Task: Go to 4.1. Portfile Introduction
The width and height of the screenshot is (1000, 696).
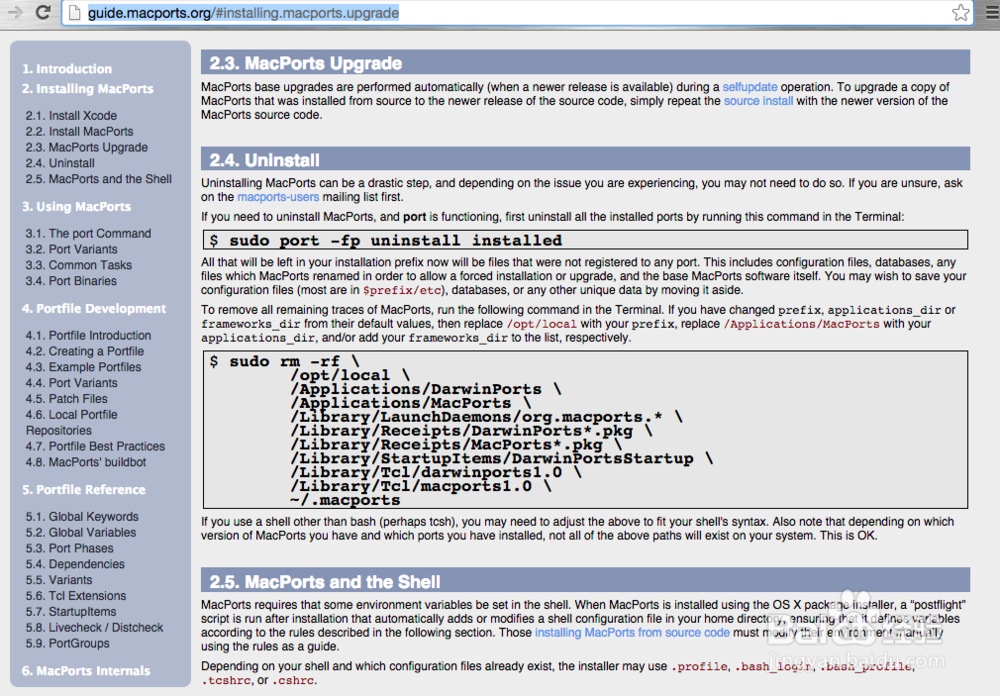Action: pos(89,336)
